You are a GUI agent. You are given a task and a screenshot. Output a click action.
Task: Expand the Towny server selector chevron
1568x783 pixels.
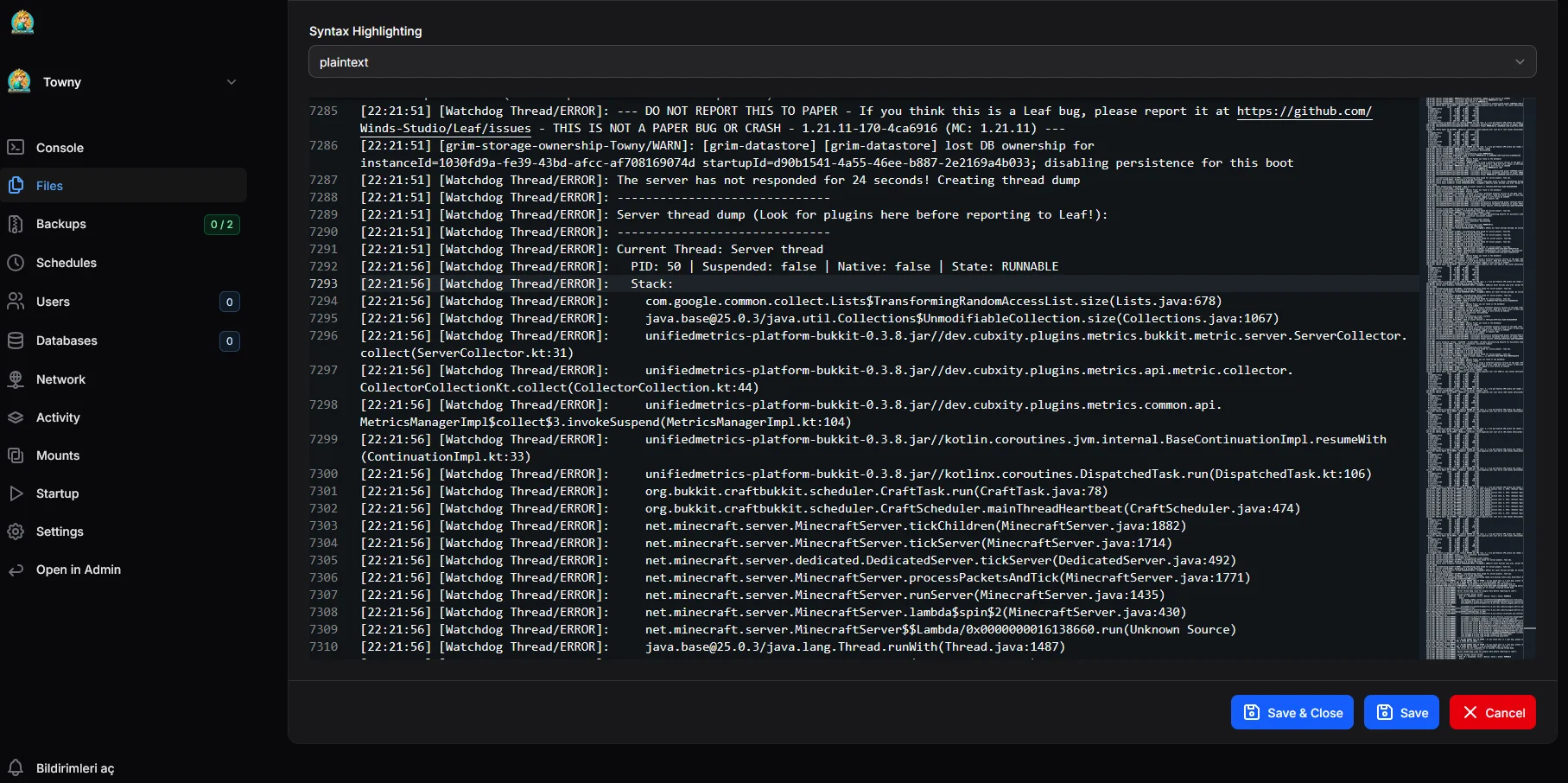point(232,82)
